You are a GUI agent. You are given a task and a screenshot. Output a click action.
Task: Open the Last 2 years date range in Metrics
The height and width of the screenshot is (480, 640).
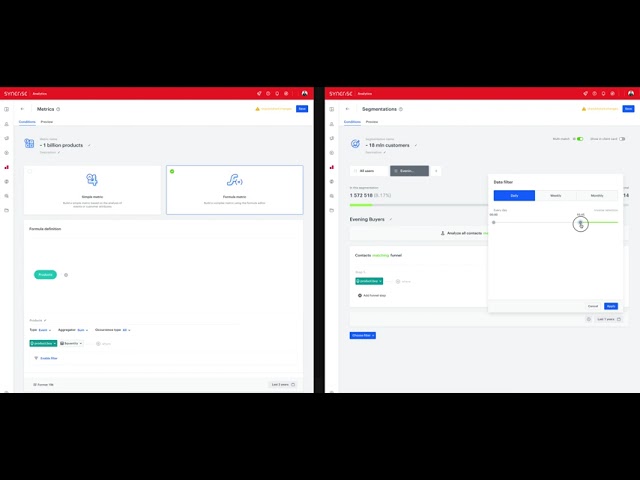(283, 384)
